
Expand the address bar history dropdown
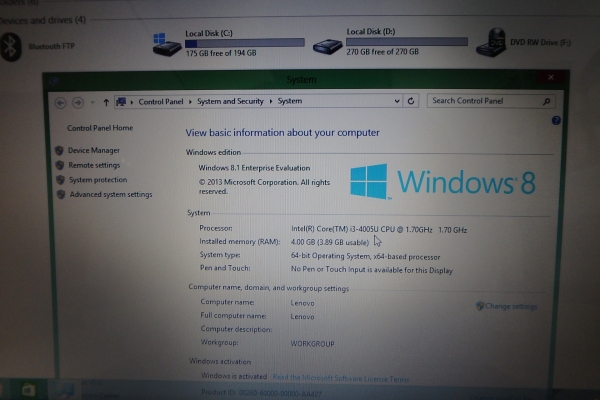[x=397, y=101]
